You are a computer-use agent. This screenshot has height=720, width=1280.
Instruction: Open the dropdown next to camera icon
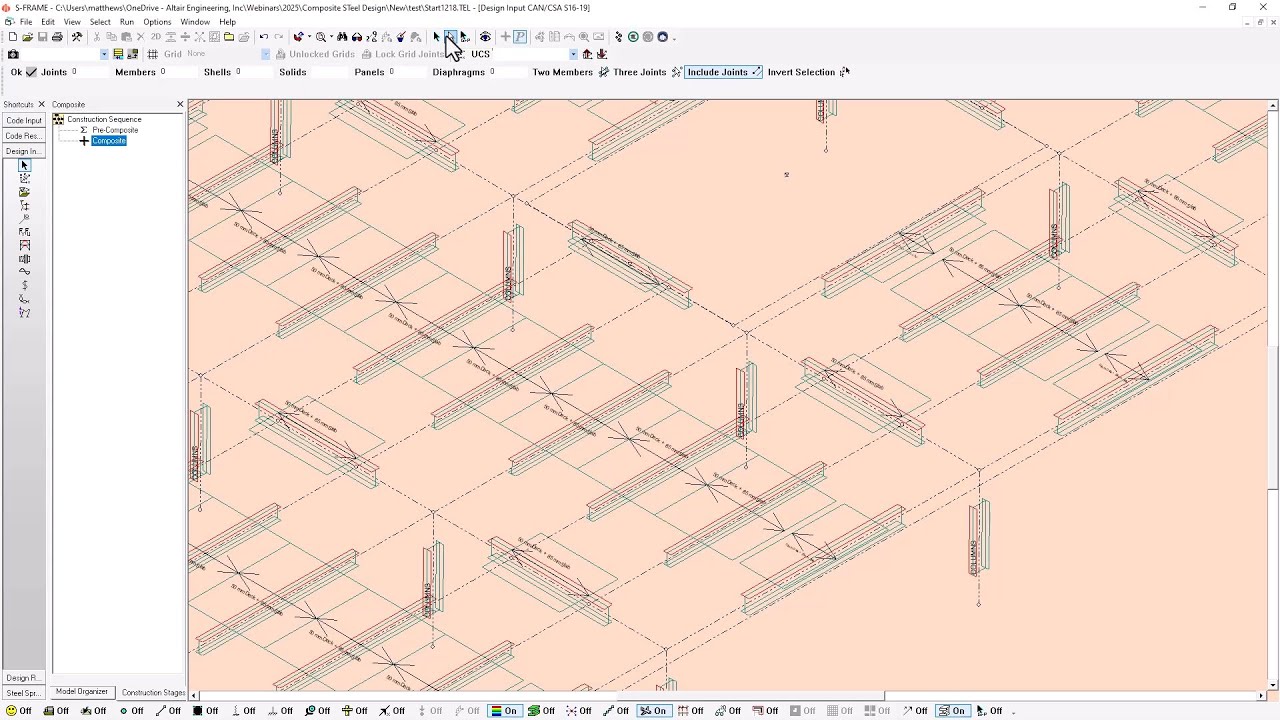coord(104,54)
